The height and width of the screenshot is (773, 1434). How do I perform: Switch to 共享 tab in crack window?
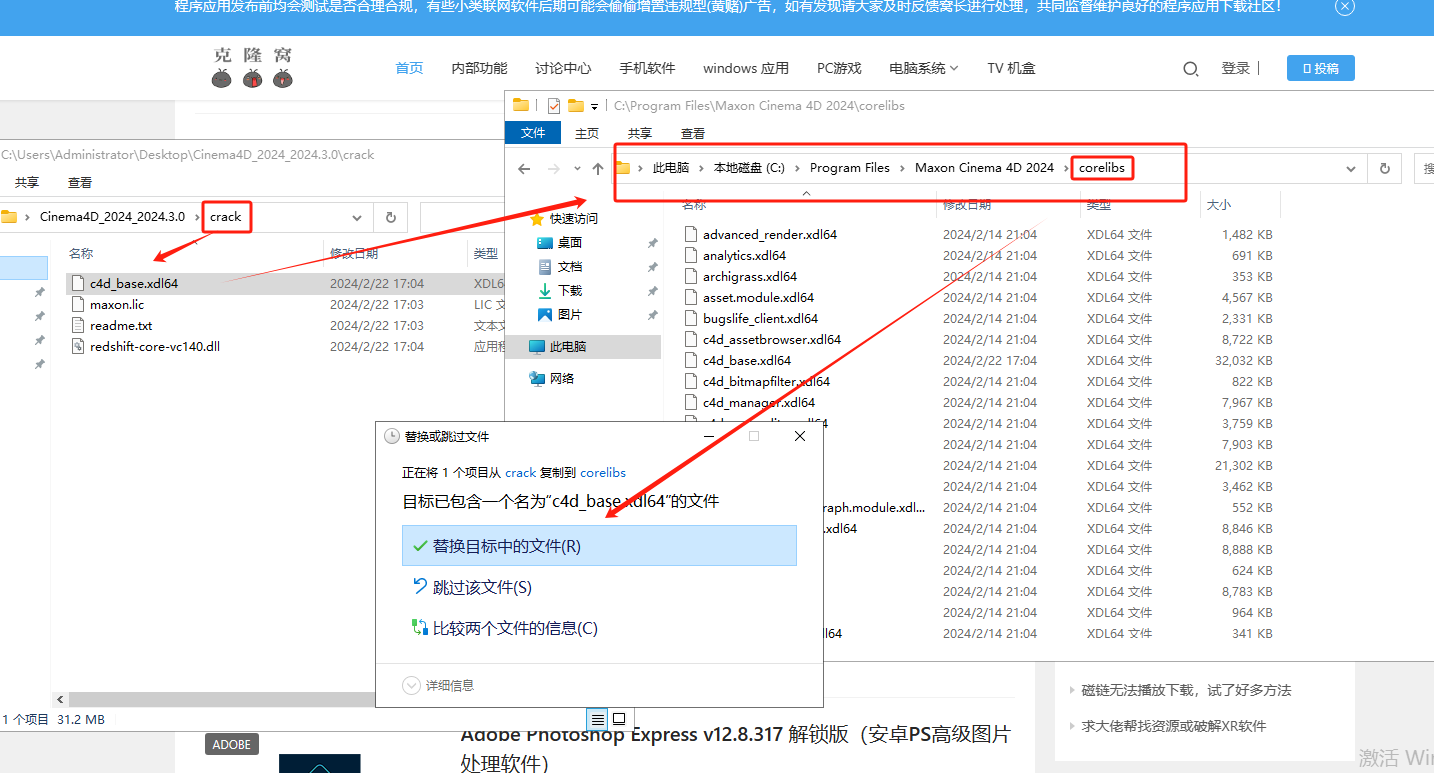pyautogui.click(x=27, y=183)
